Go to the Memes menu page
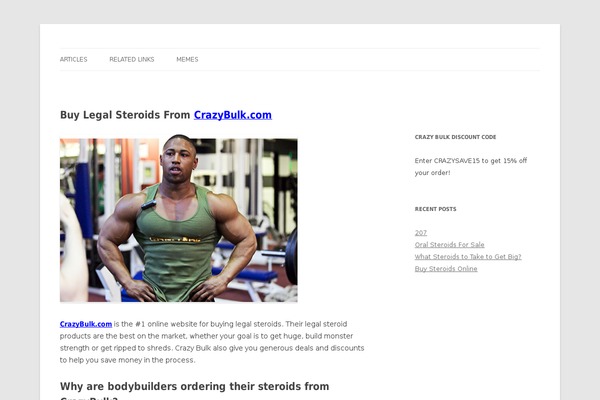This screenshot has height=400, width=600. click(x=187, y=59)
